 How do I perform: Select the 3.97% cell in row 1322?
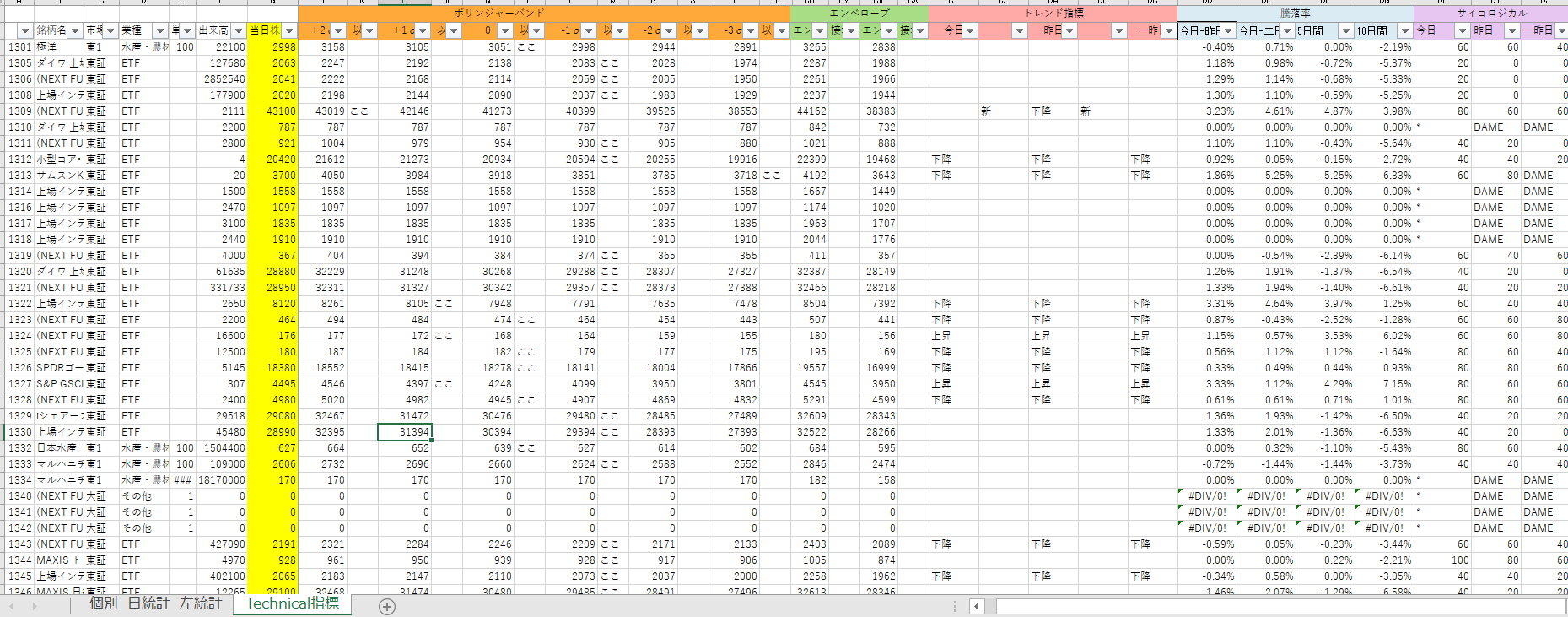click(x=1325, y=304)
